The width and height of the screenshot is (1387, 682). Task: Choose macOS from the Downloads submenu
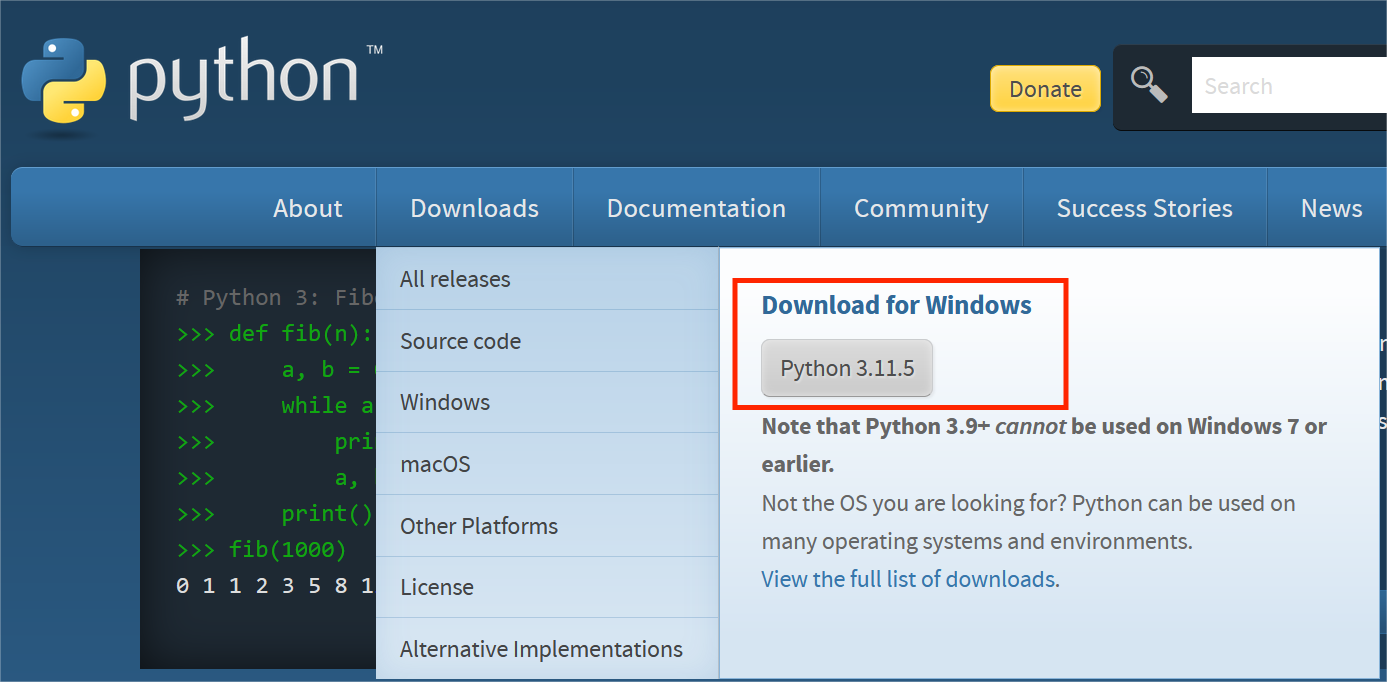pos(435,464)
